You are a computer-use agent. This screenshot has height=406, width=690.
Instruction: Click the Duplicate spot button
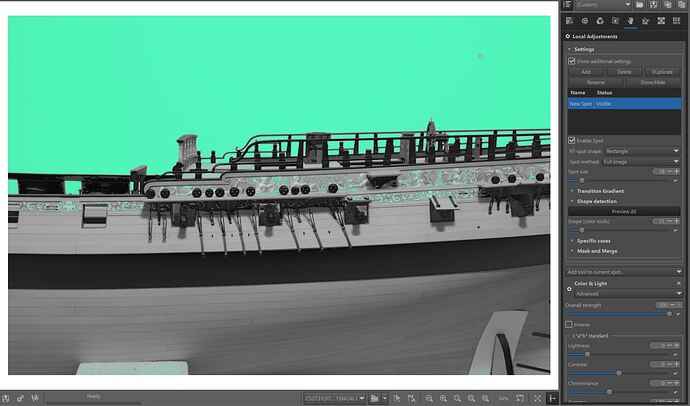[x=662, y=72]
